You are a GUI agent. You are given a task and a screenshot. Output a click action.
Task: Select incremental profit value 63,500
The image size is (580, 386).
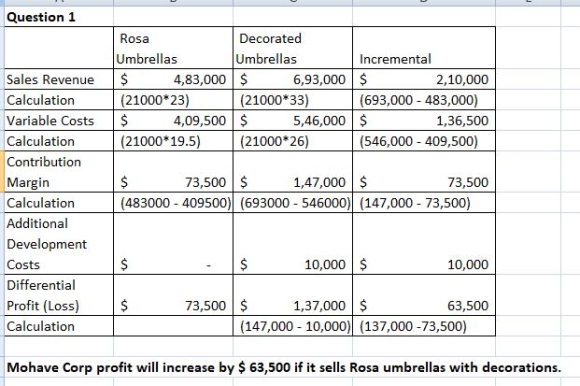pyautogui.click(x=424, y=295)
